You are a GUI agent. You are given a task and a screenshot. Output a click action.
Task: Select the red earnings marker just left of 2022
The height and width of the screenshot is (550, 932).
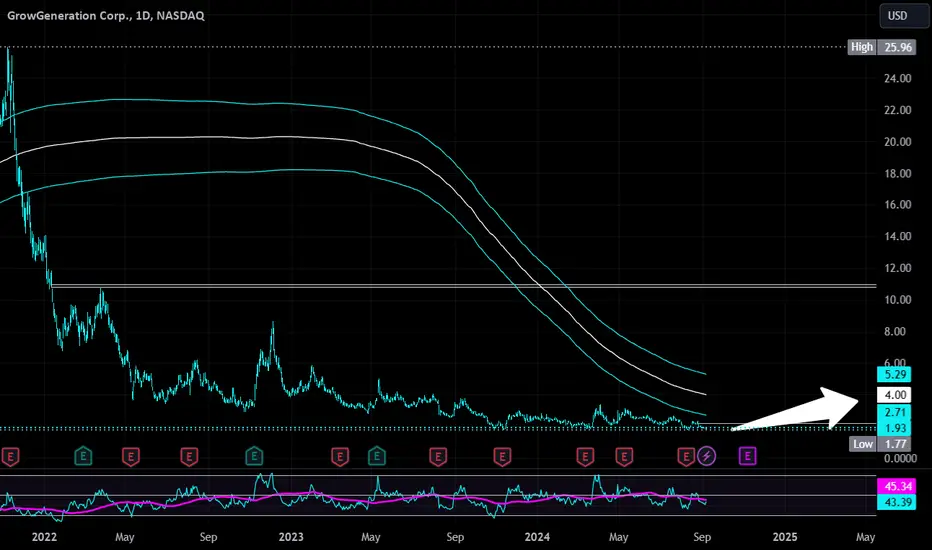11,456
